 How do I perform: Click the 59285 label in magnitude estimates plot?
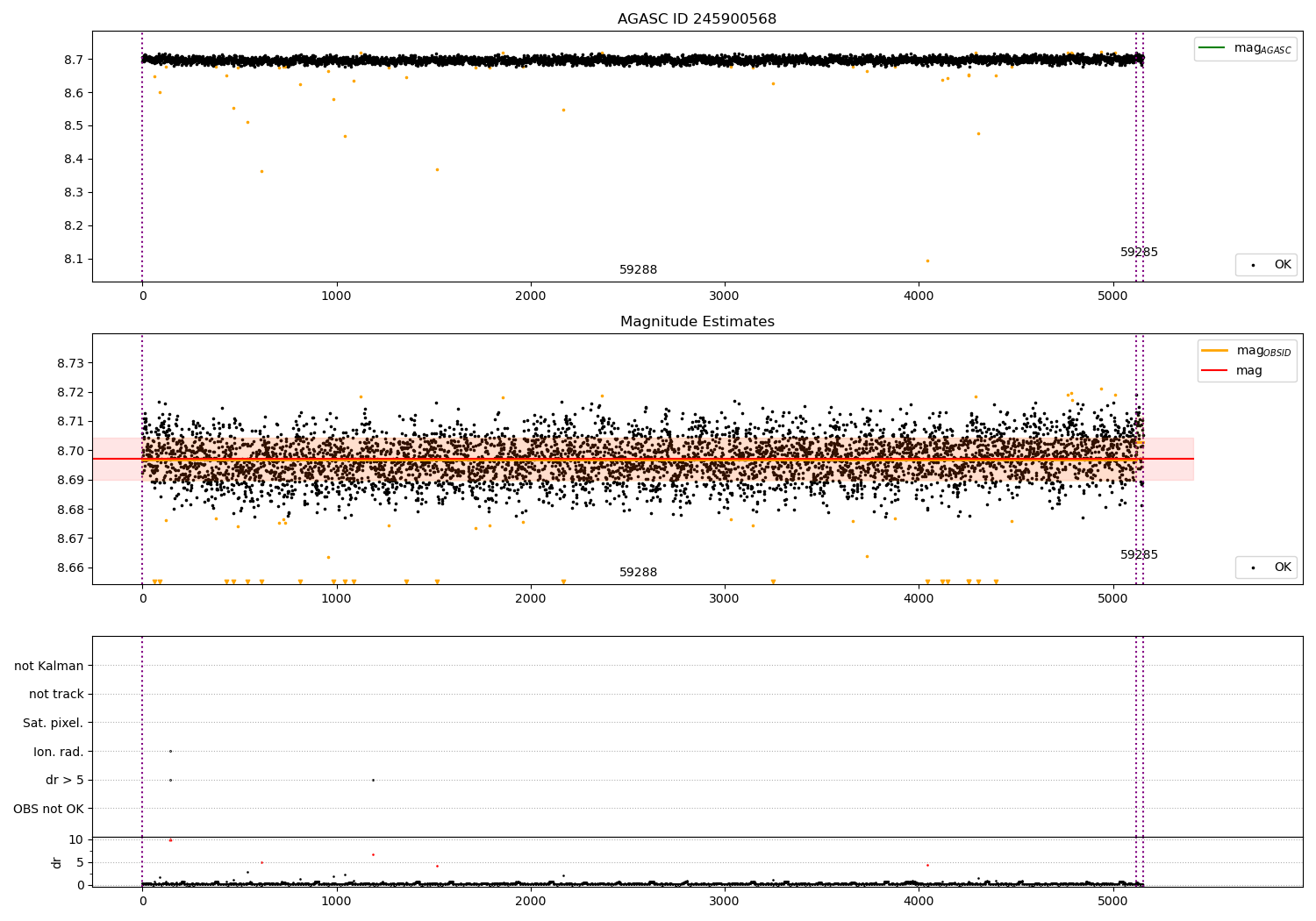(x=1139, y=555)
